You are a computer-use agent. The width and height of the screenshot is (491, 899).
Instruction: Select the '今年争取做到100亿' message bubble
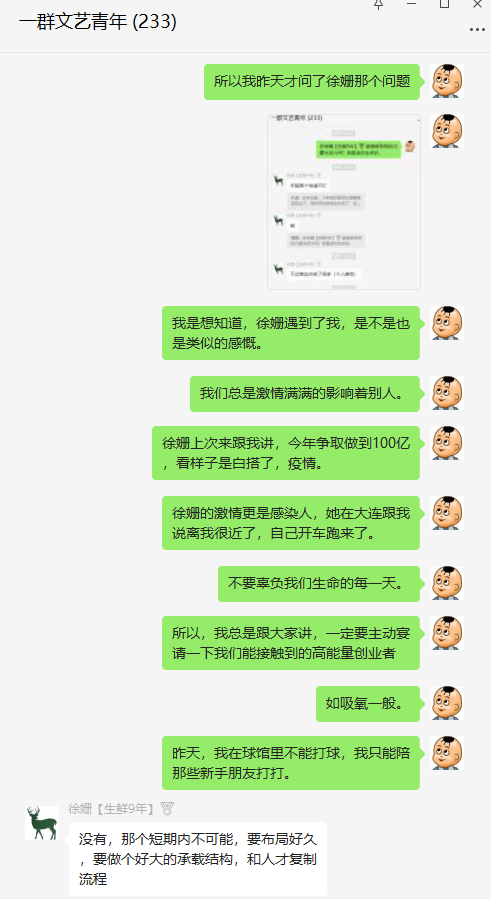click(x=286, y=453)
